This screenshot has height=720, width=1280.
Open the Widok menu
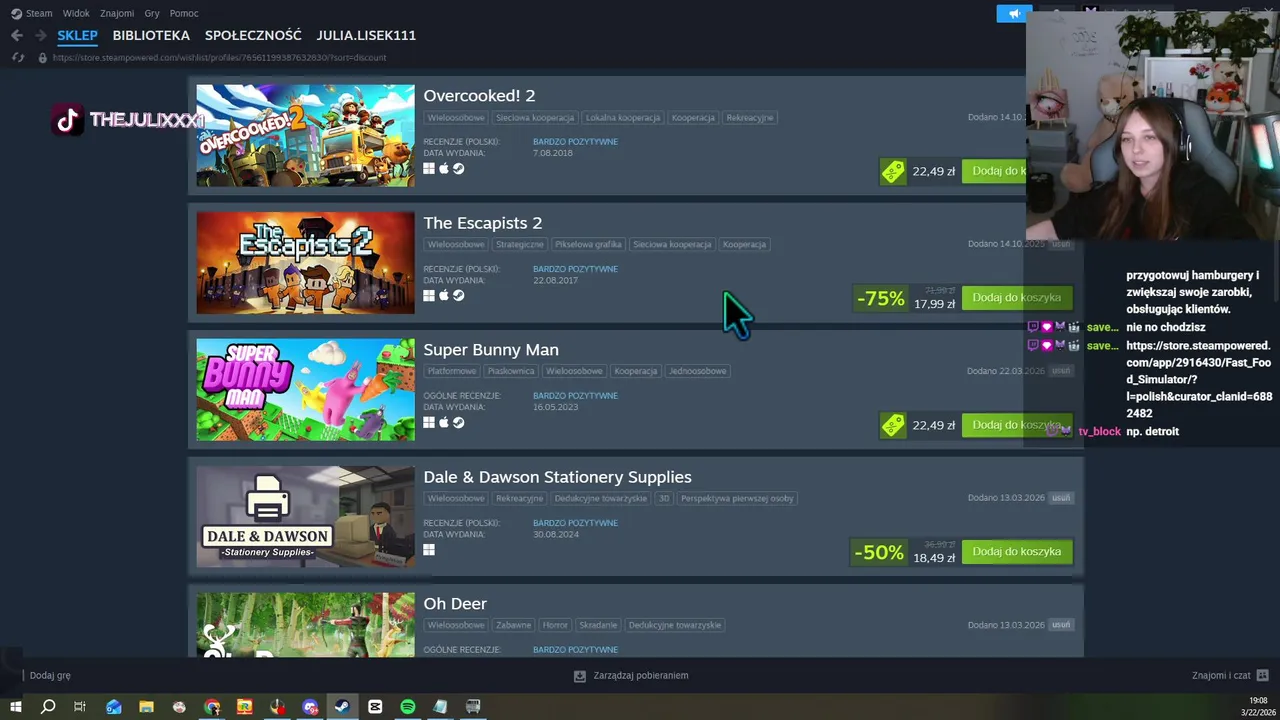(76, 13)
